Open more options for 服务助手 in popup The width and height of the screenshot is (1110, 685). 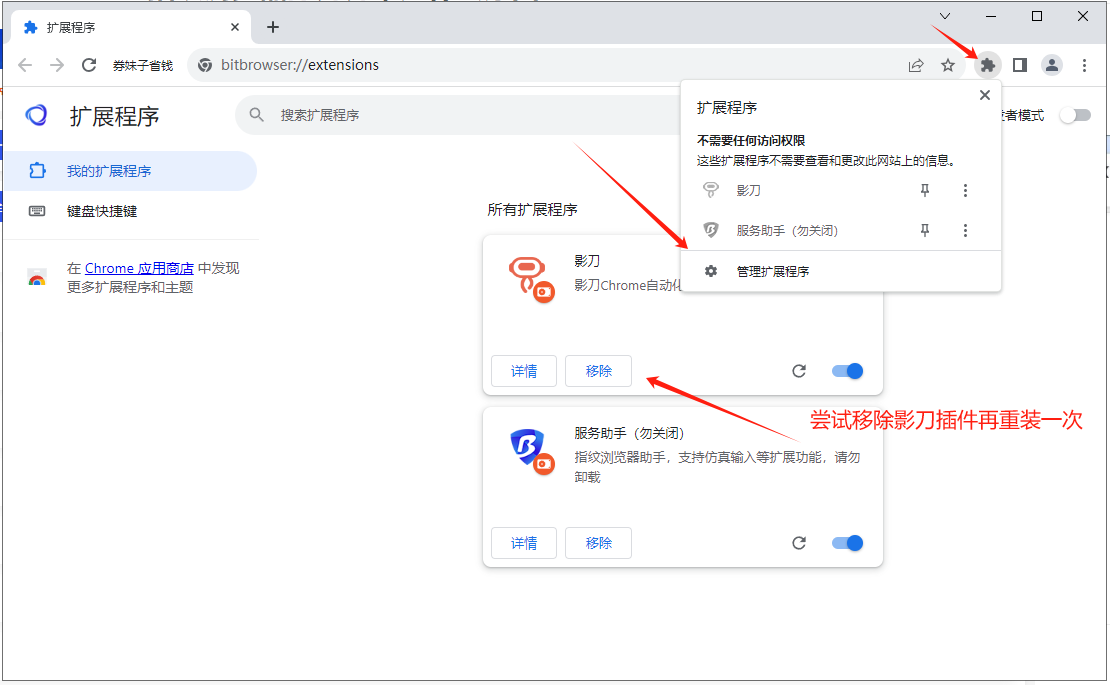(965, 230)
